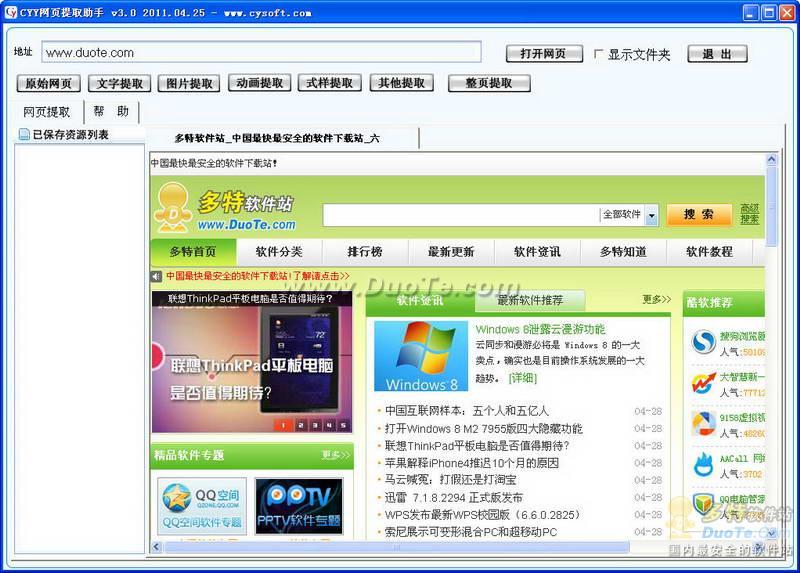This screenshot has width=800, height=573.
Task: Open the 高级搜索 link
Action: tap(749, 214)
